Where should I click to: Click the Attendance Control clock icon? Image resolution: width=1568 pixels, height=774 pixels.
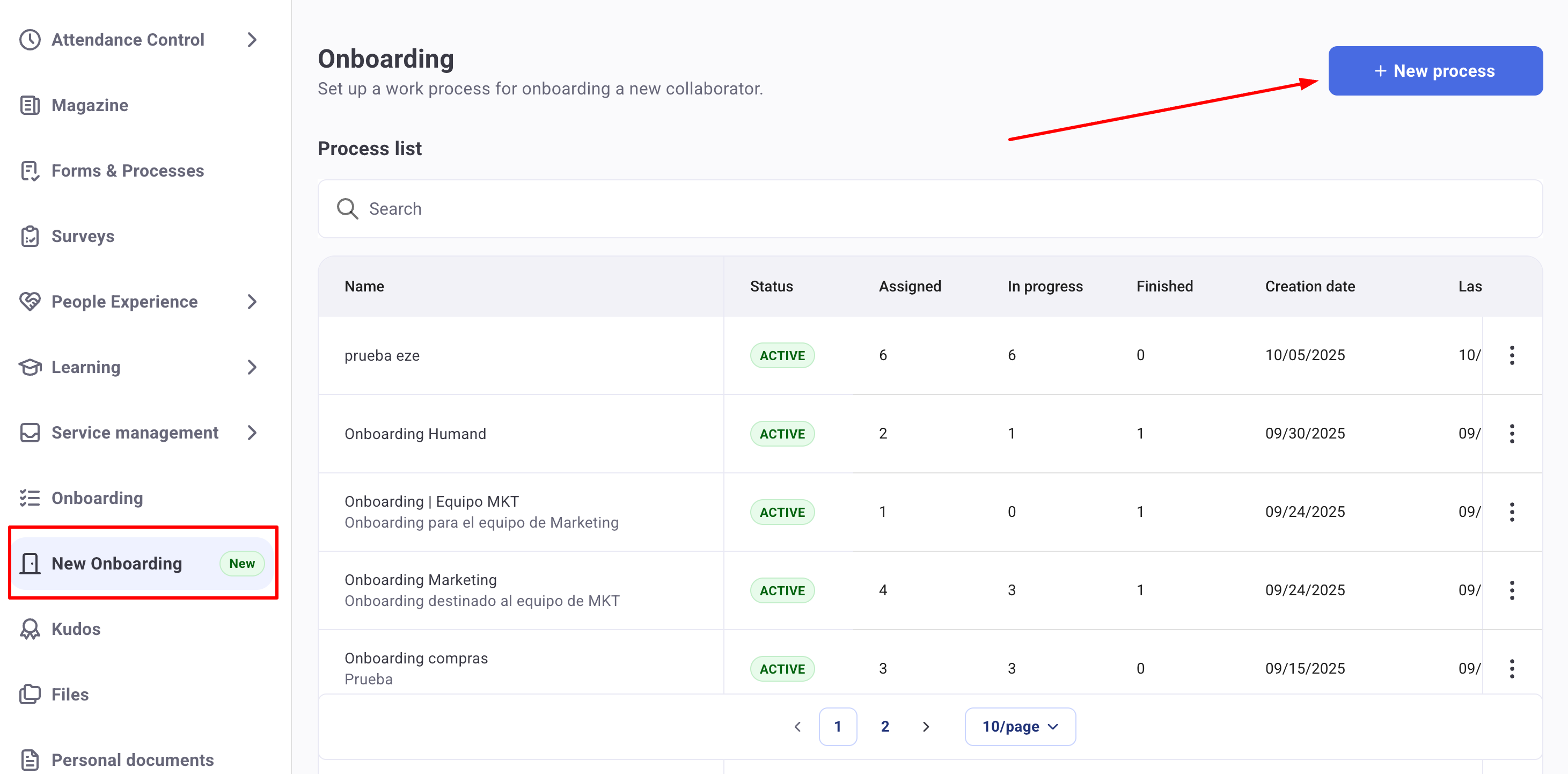click(30, 40)
